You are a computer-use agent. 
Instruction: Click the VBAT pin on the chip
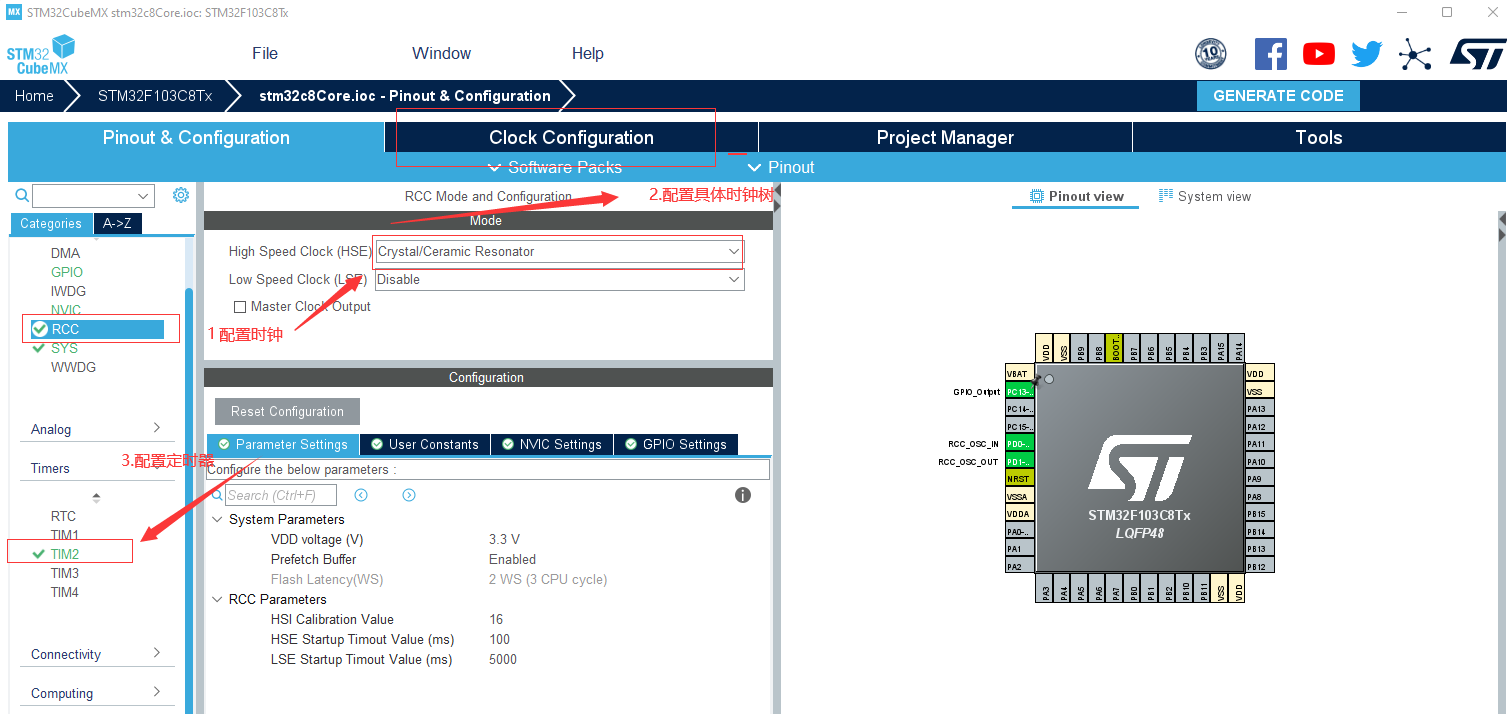click(1019, 374)
